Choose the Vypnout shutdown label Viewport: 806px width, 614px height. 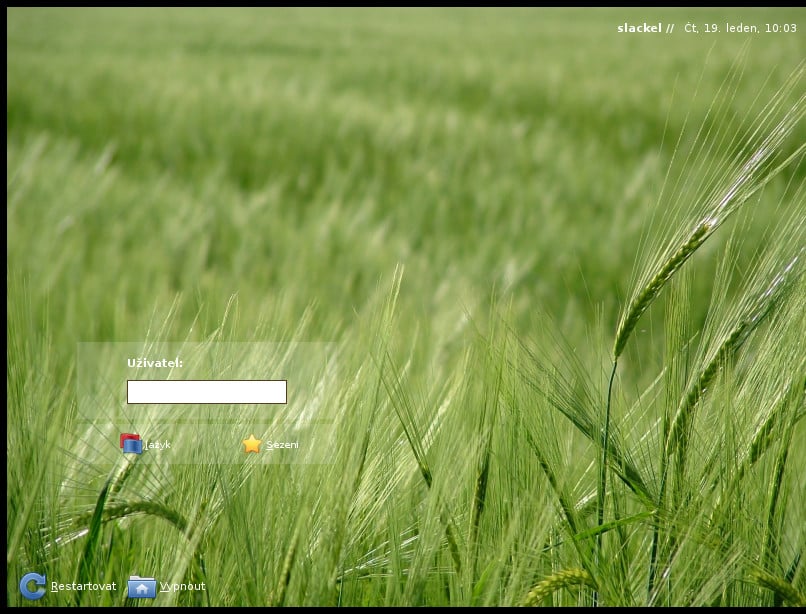pyautogui.click(x=182, y=586)
